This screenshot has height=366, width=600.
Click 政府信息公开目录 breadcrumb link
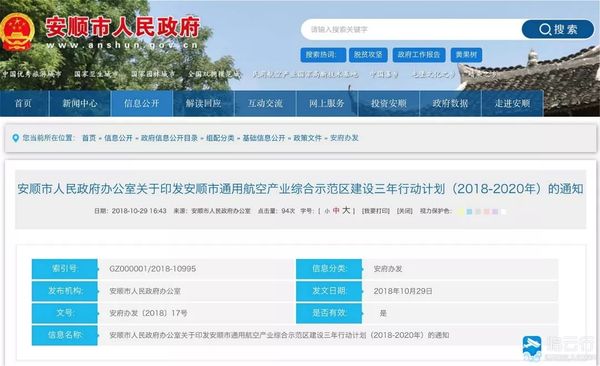coord(169,138)
